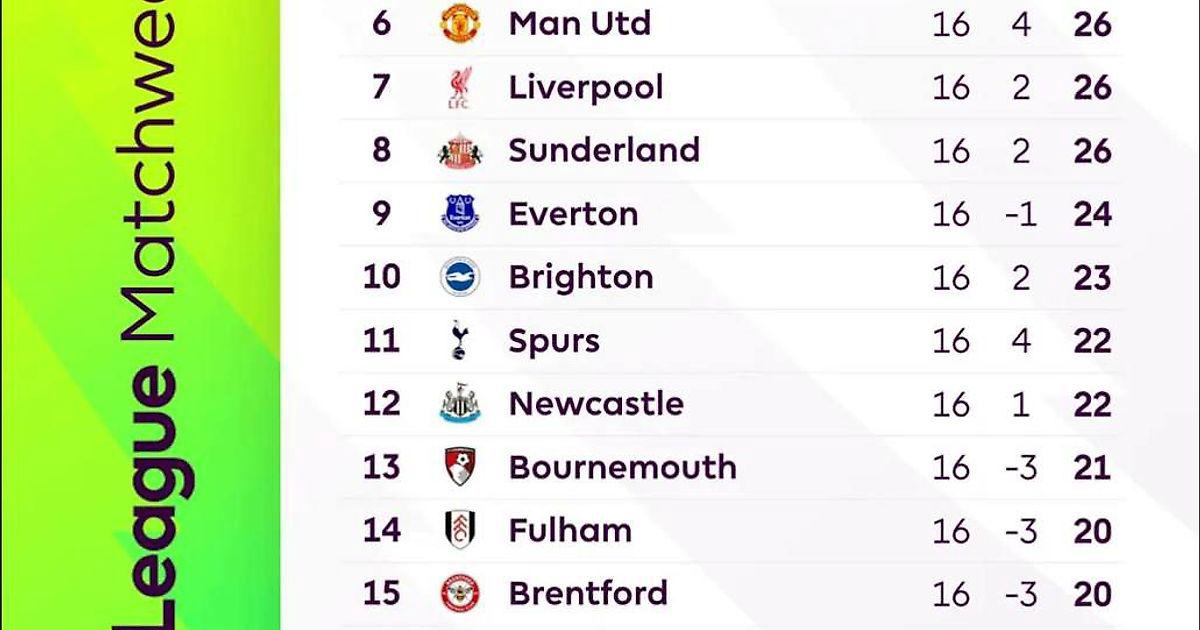This screenshot has height=630, width=1200.
Task: Click Fulham's -3 goal difference
Action: 1021,531
